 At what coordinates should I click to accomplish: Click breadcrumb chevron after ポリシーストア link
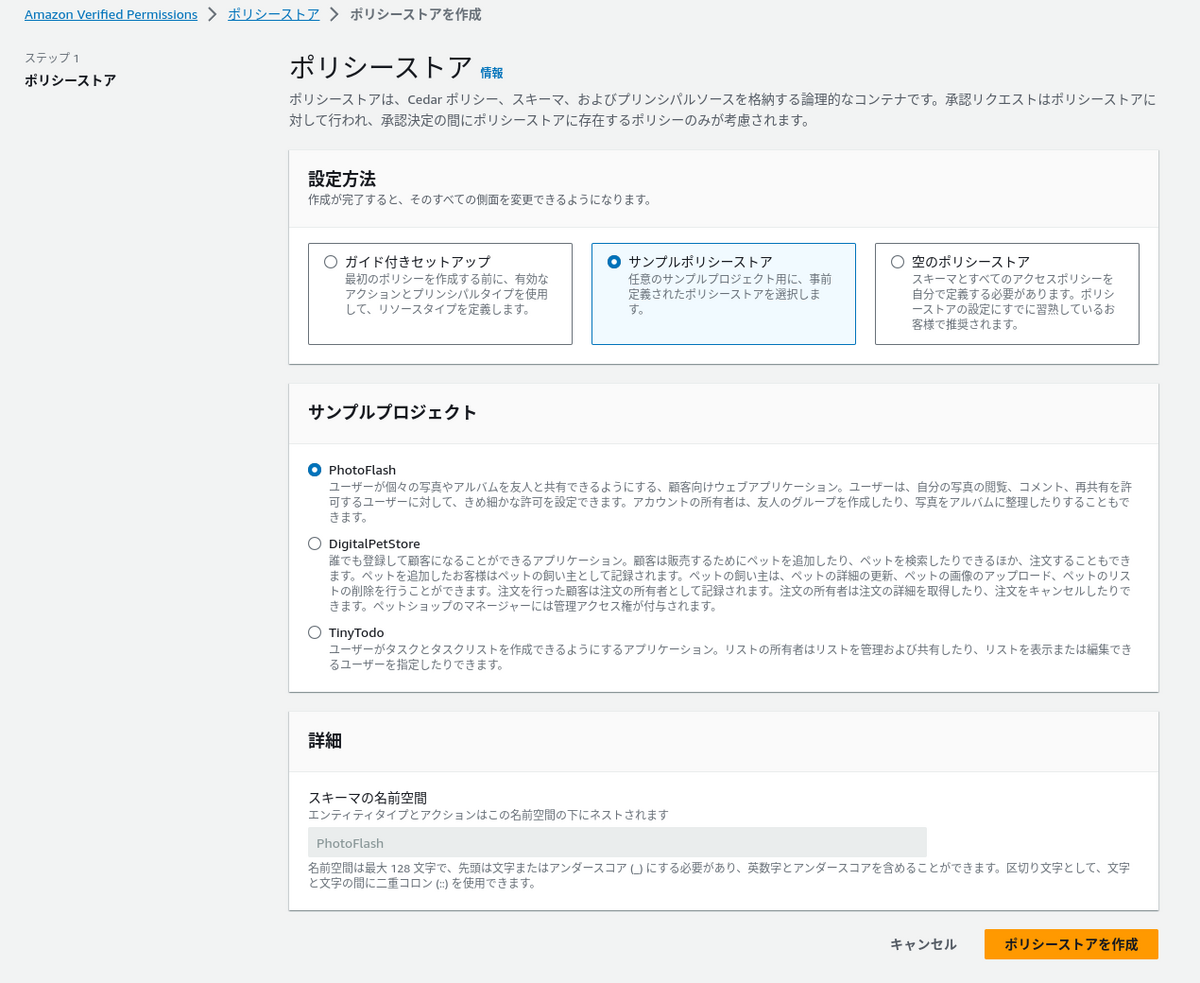[x=334, y=14]
